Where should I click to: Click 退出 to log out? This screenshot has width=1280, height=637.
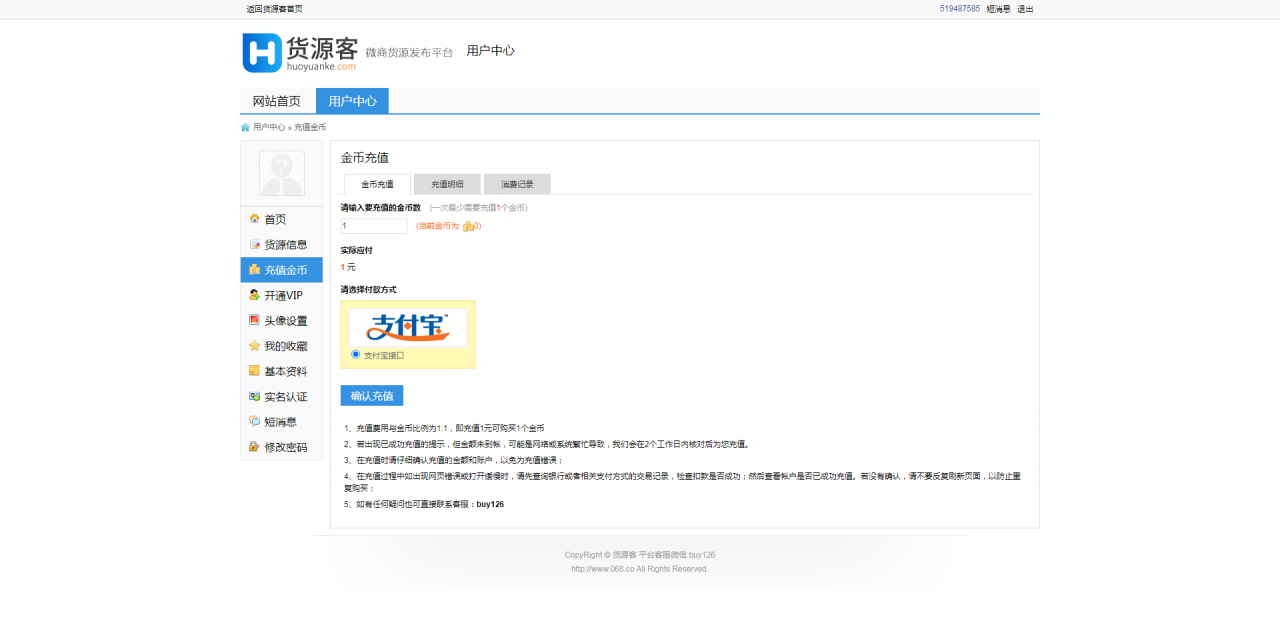tap(1025, 8)
